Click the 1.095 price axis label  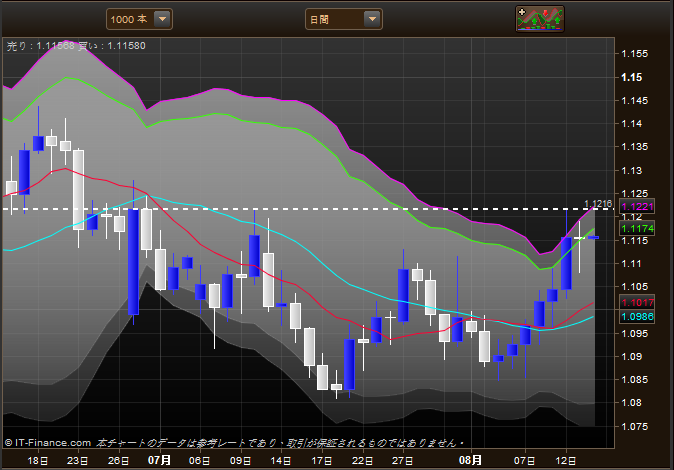[634, 333]
